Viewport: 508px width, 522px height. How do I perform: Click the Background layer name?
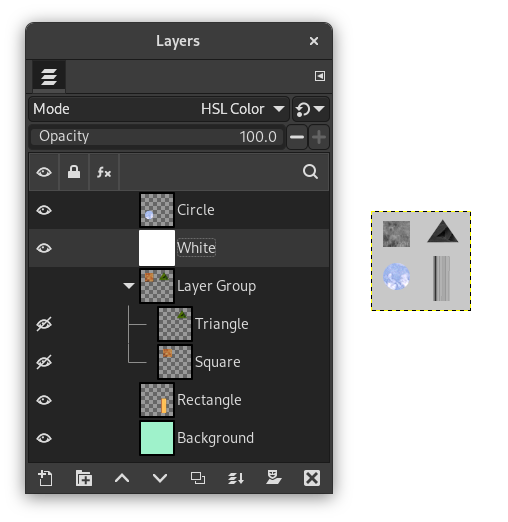click(216, 438)
